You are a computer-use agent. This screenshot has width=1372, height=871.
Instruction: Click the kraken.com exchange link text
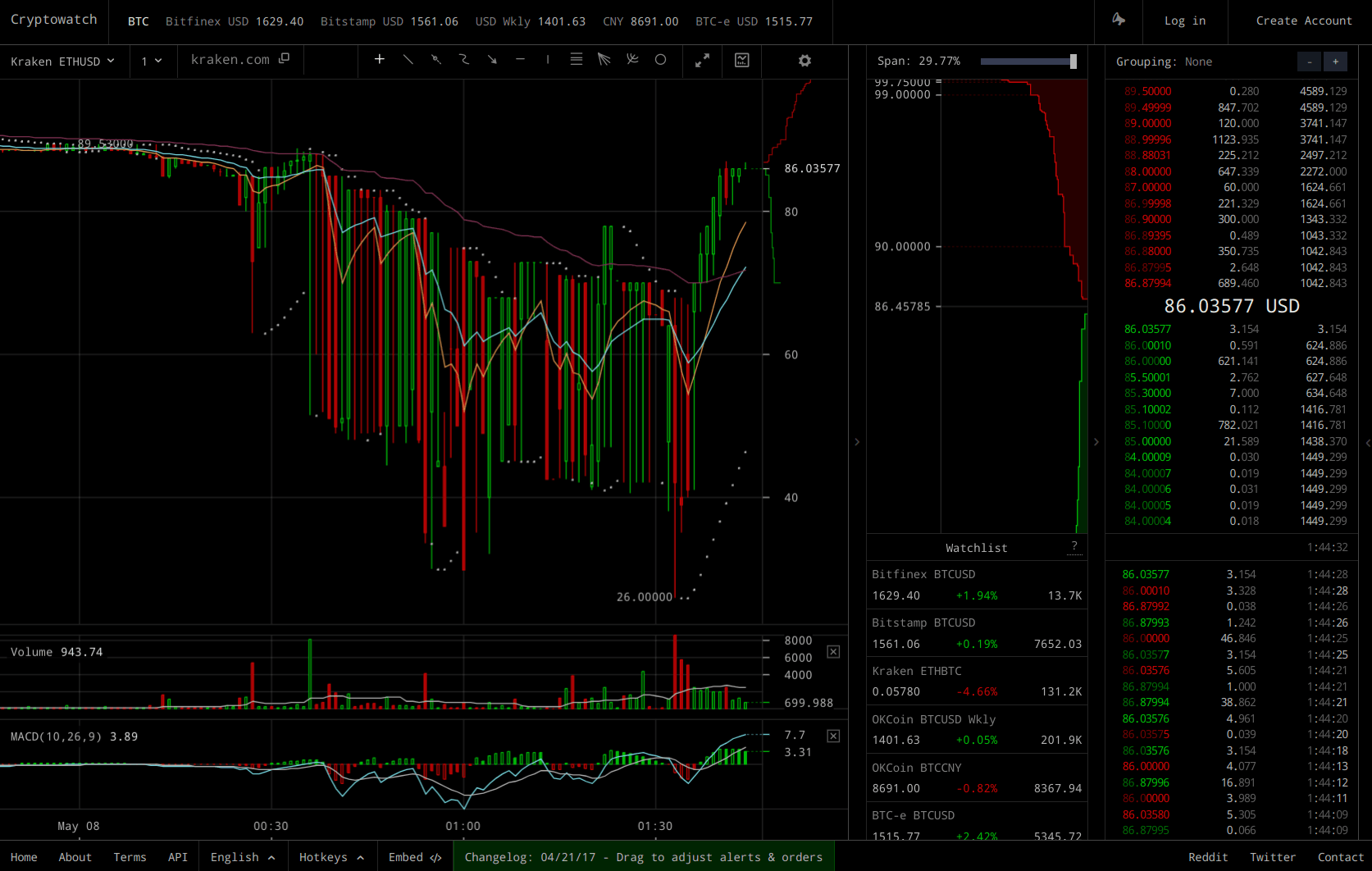(230, 59)
